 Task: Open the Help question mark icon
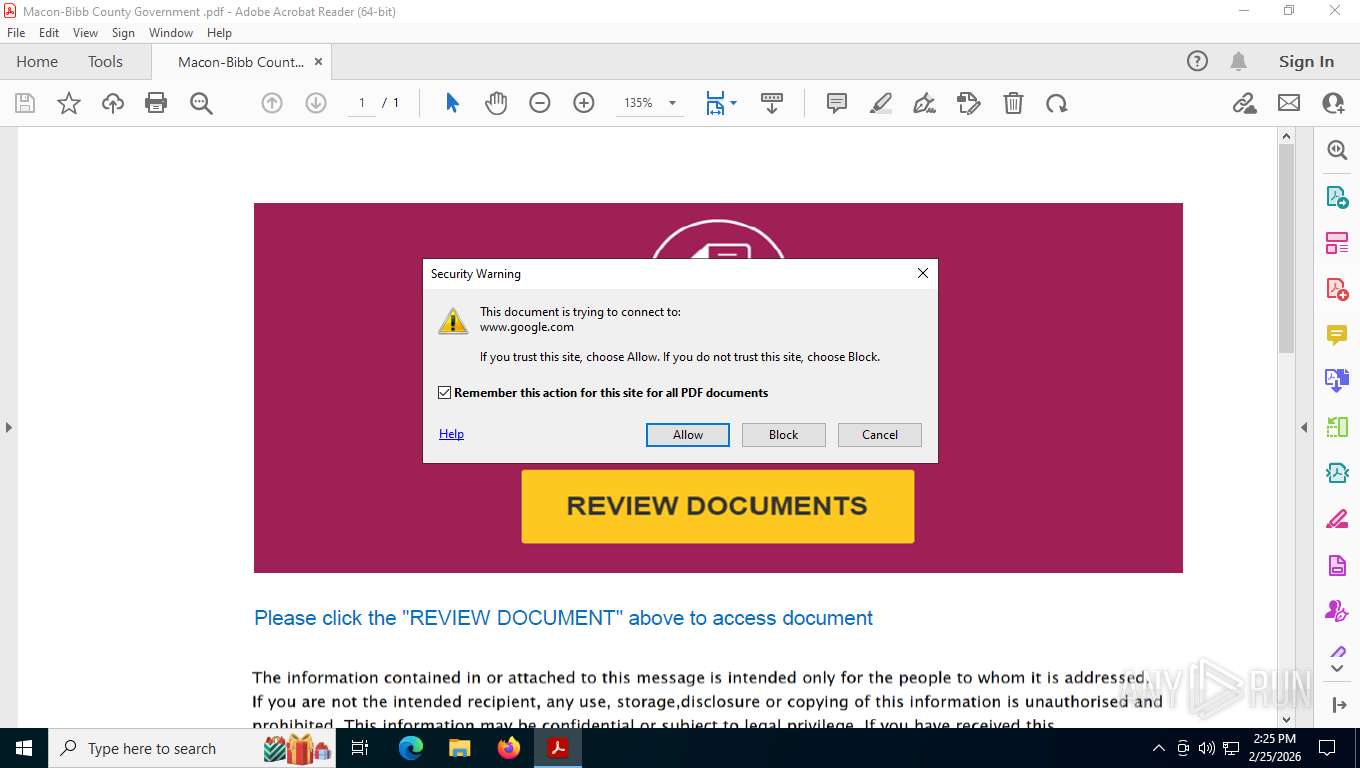(1197, 61)
